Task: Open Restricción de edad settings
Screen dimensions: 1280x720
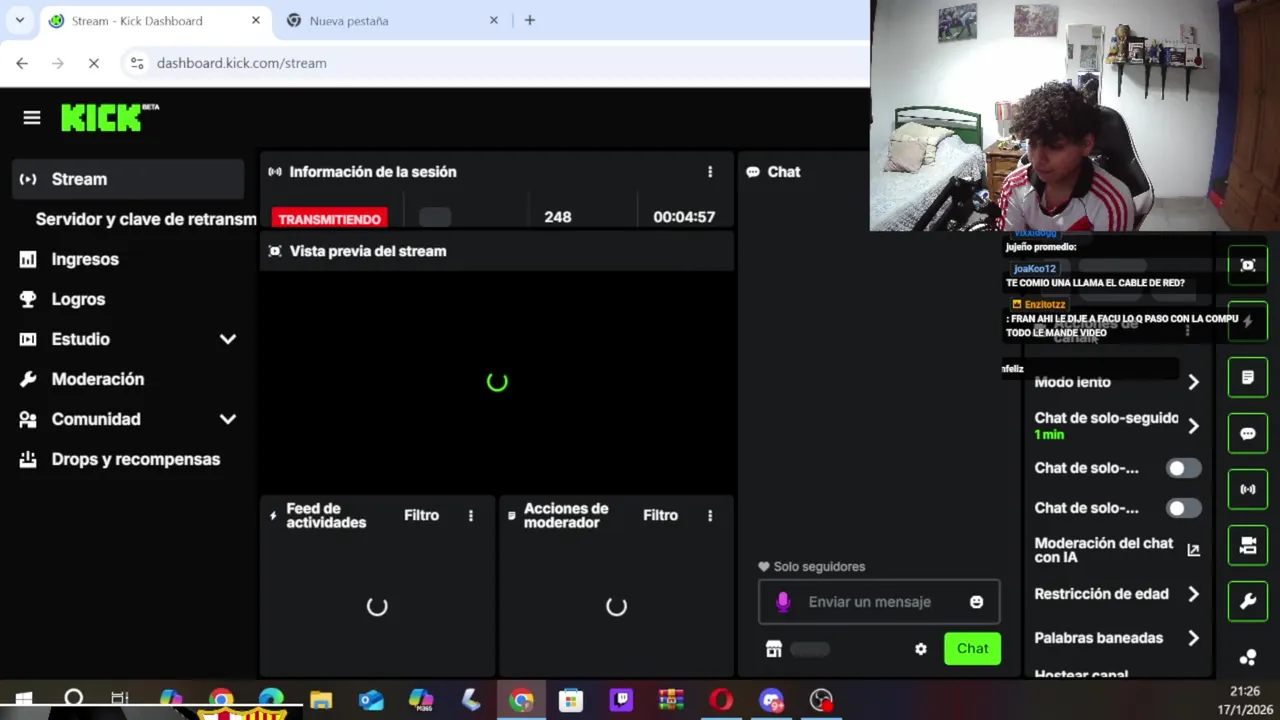Action: pyautogui.click(x=1116, y=594)
